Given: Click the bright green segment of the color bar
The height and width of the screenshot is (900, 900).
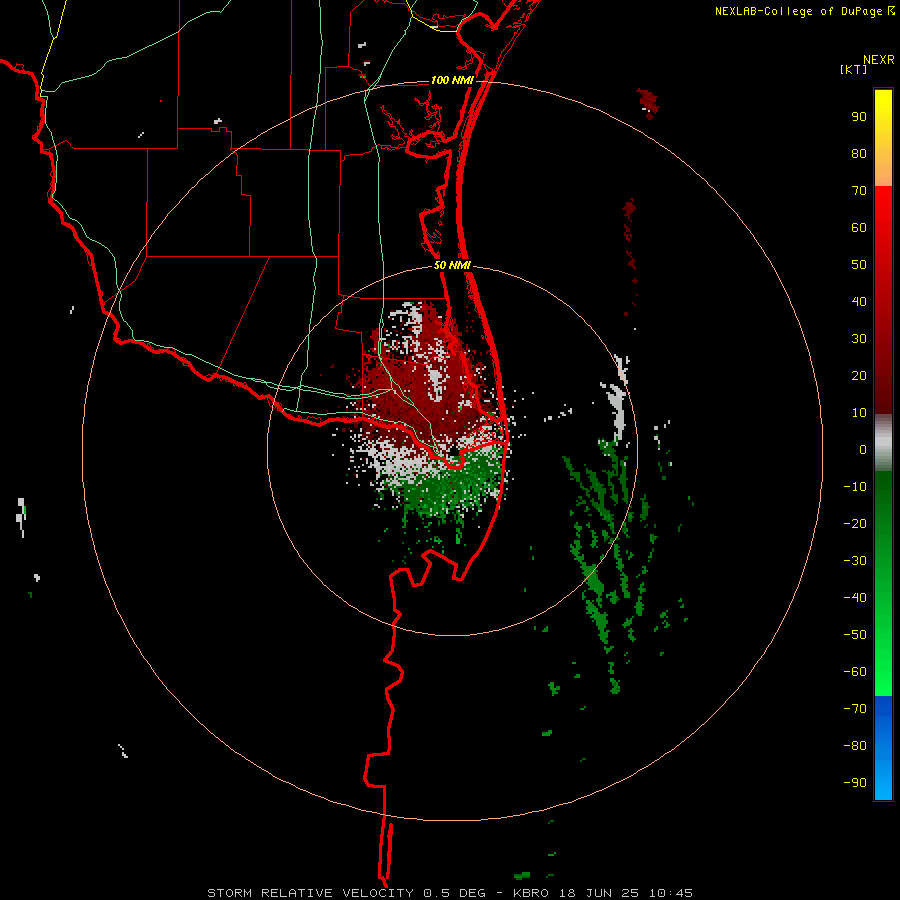Looking at the screenshot, I should click(x=883, y=583).
